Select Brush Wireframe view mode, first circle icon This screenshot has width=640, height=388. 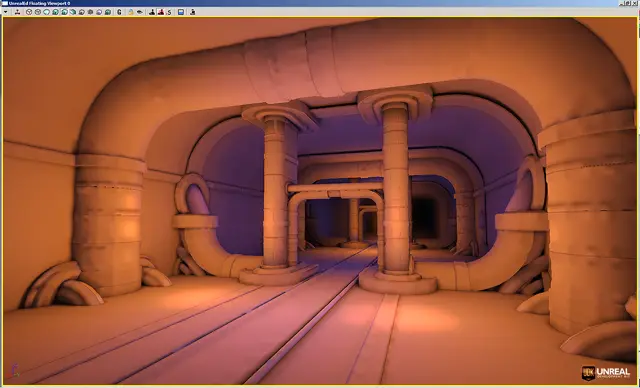pyautogui.click(x=29, y=12)
